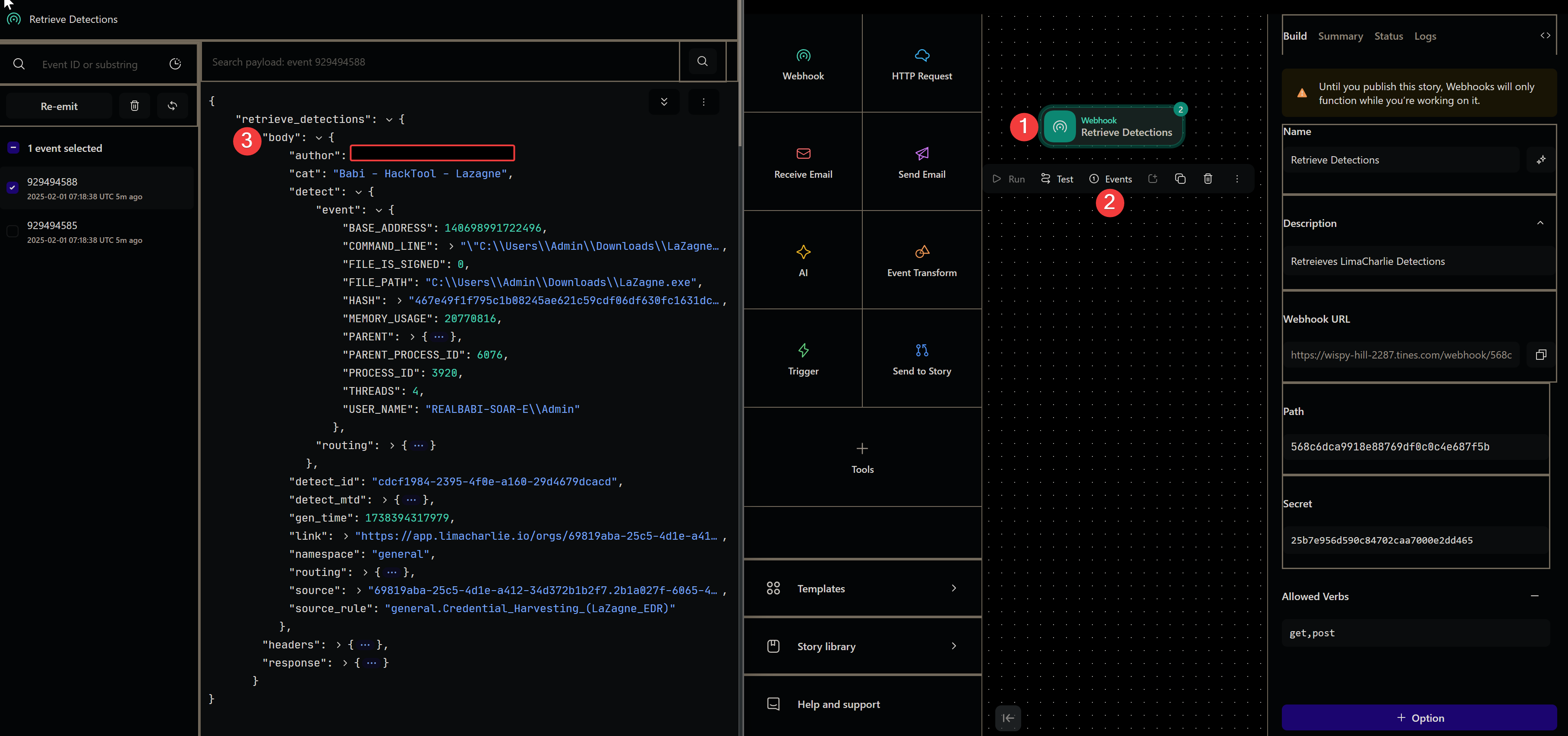
Task: Click the auto-name sparkle icon beside Name
Action: coord(1541,160)
